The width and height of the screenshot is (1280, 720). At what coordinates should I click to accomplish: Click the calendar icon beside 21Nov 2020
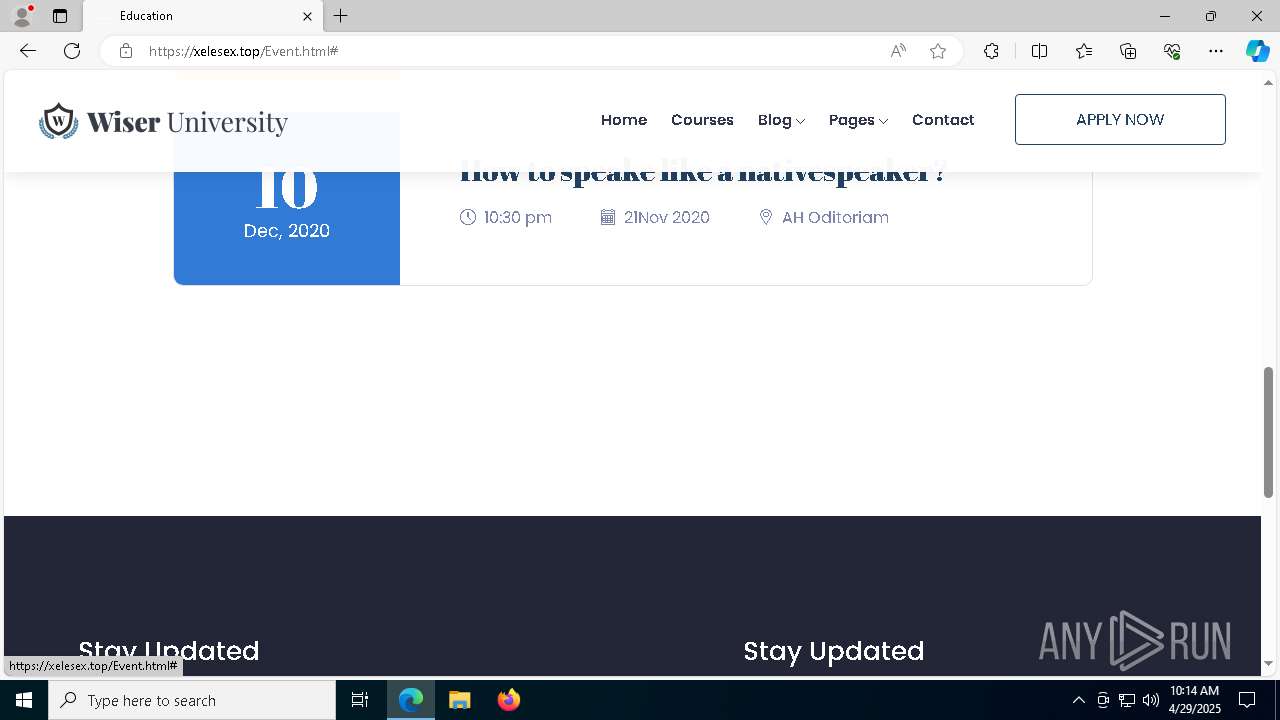607,217
